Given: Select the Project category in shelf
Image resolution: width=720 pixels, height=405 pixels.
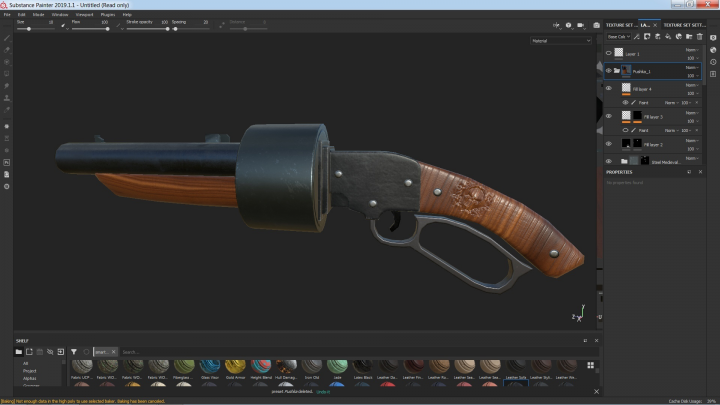Looking at the screenshot, I should 29,371.
